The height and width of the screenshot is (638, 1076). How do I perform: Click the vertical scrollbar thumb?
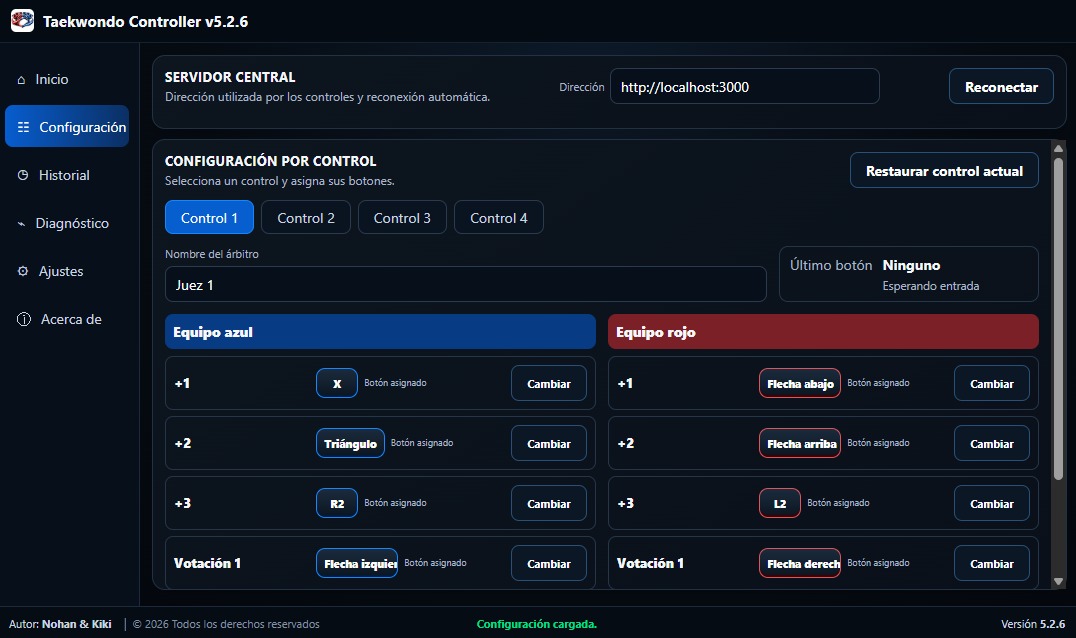point(1058,318)
